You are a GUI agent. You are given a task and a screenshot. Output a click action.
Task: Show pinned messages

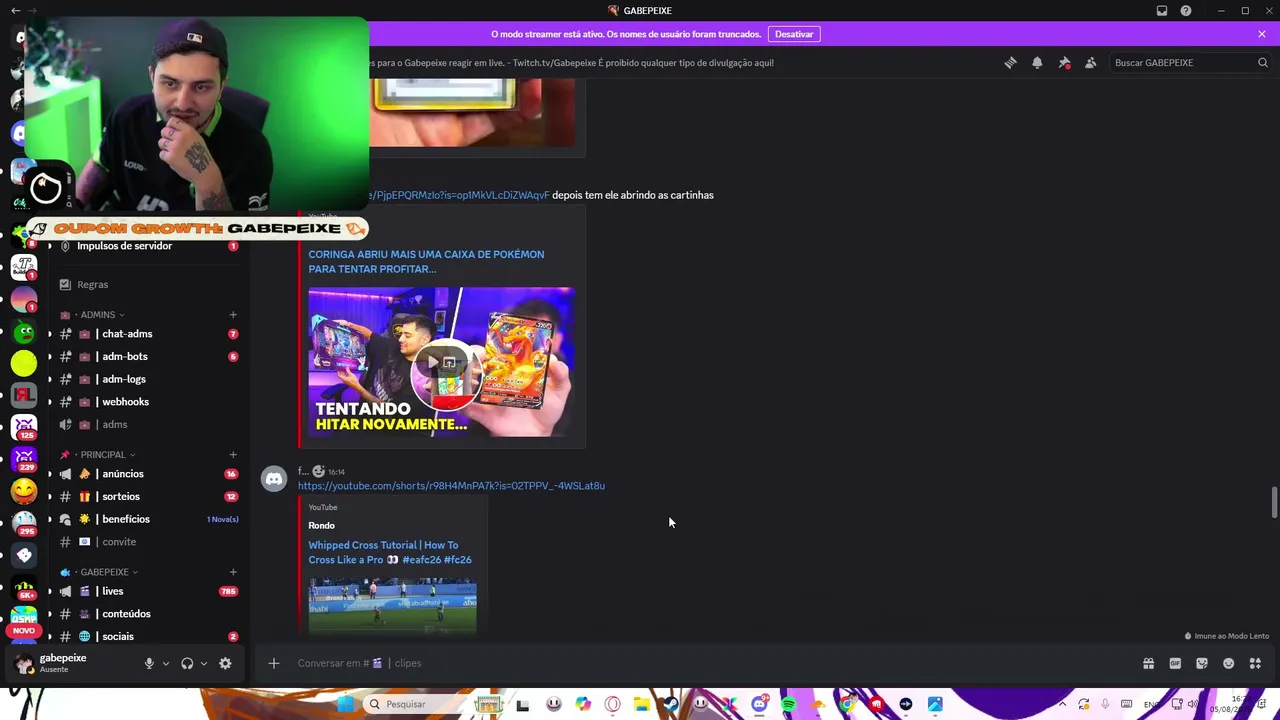[1064, 63]
